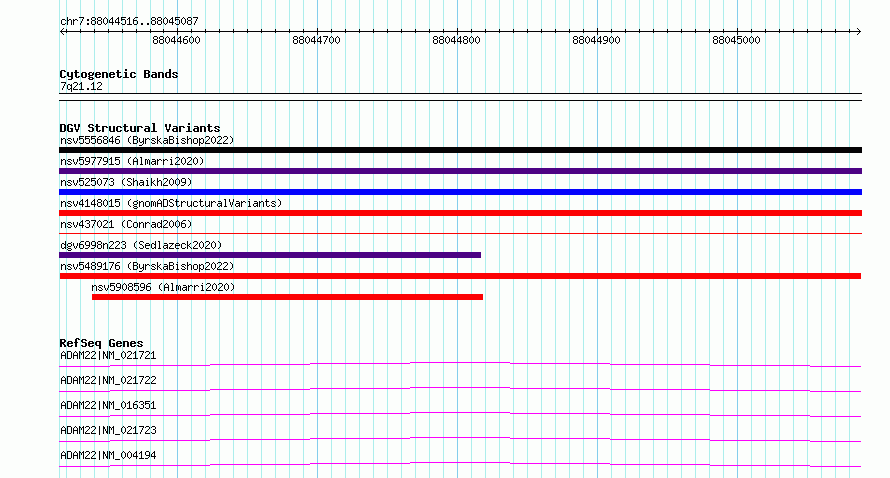Image resolution: width=890 pixels, height=478 pixels.
Task: Open variant nsv437021 (Conrad2006) label
Action: click(x=126, y=224)
